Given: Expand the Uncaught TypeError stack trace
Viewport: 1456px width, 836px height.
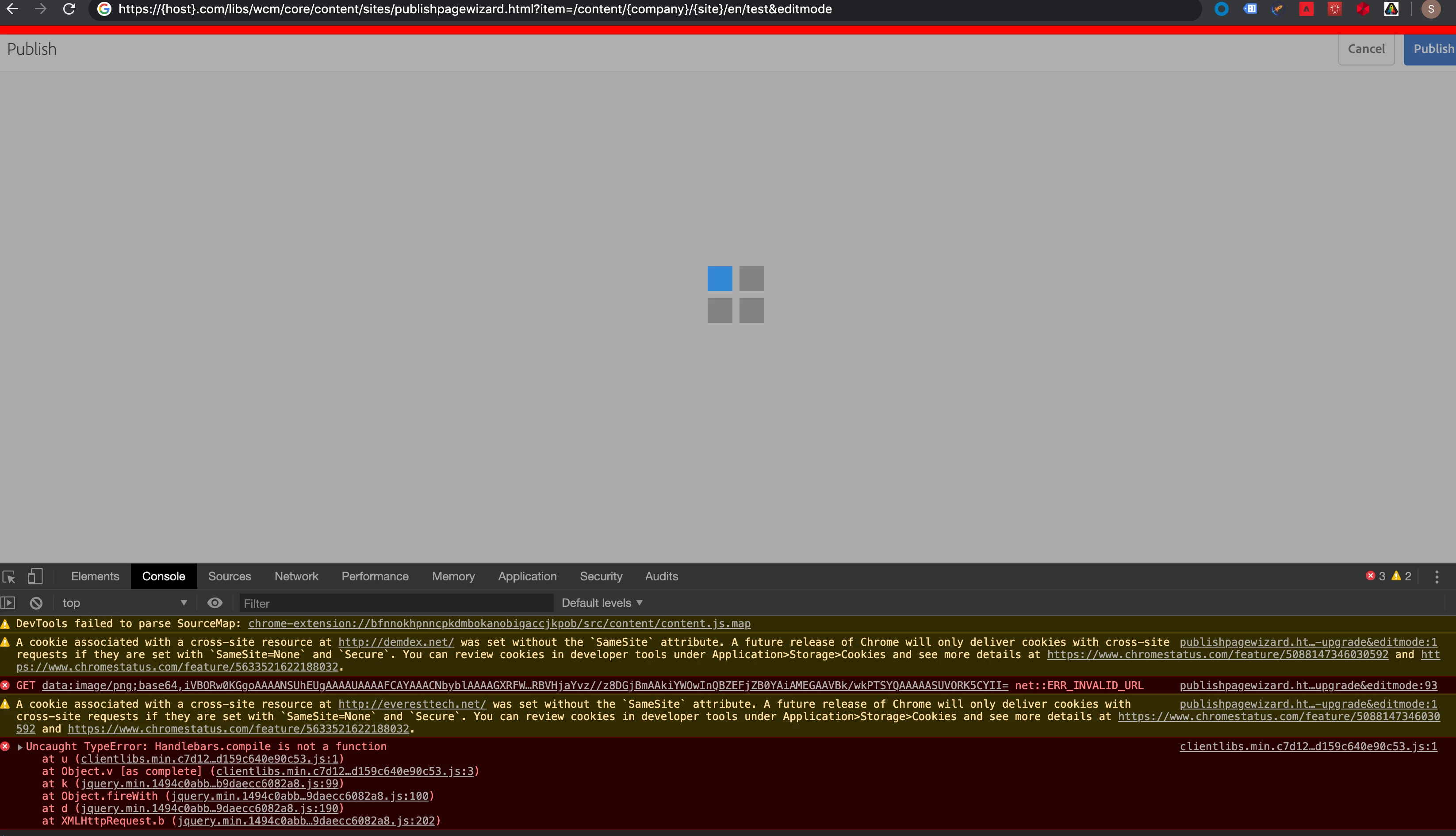Looking at the screenshot, I should tap(20, 747).
